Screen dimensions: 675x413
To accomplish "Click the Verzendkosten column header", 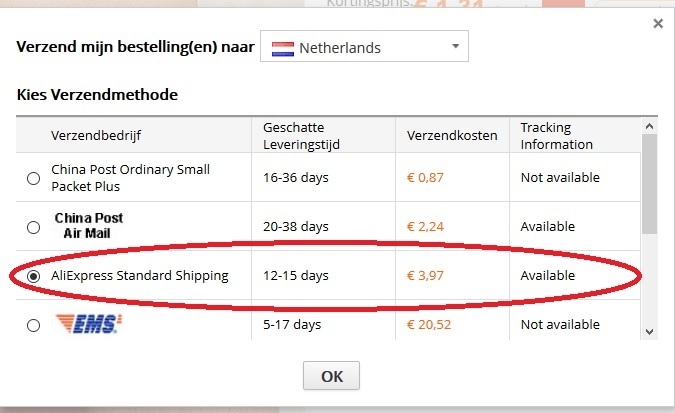I will pos(452,136).
